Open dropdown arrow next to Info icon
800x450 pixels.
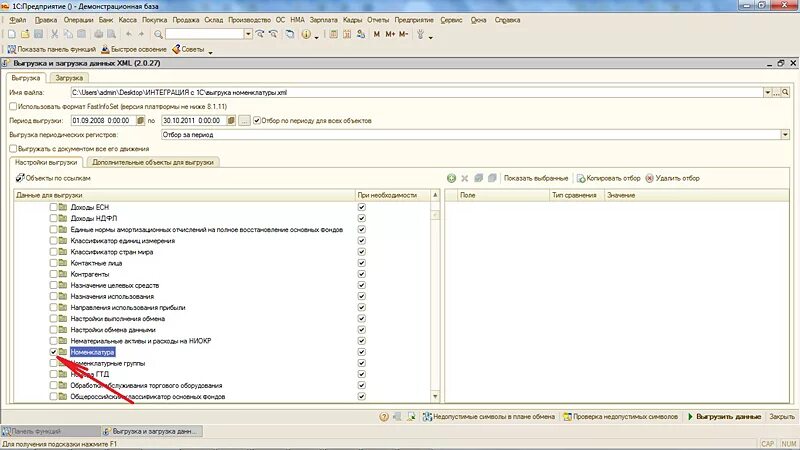point(317,36)
